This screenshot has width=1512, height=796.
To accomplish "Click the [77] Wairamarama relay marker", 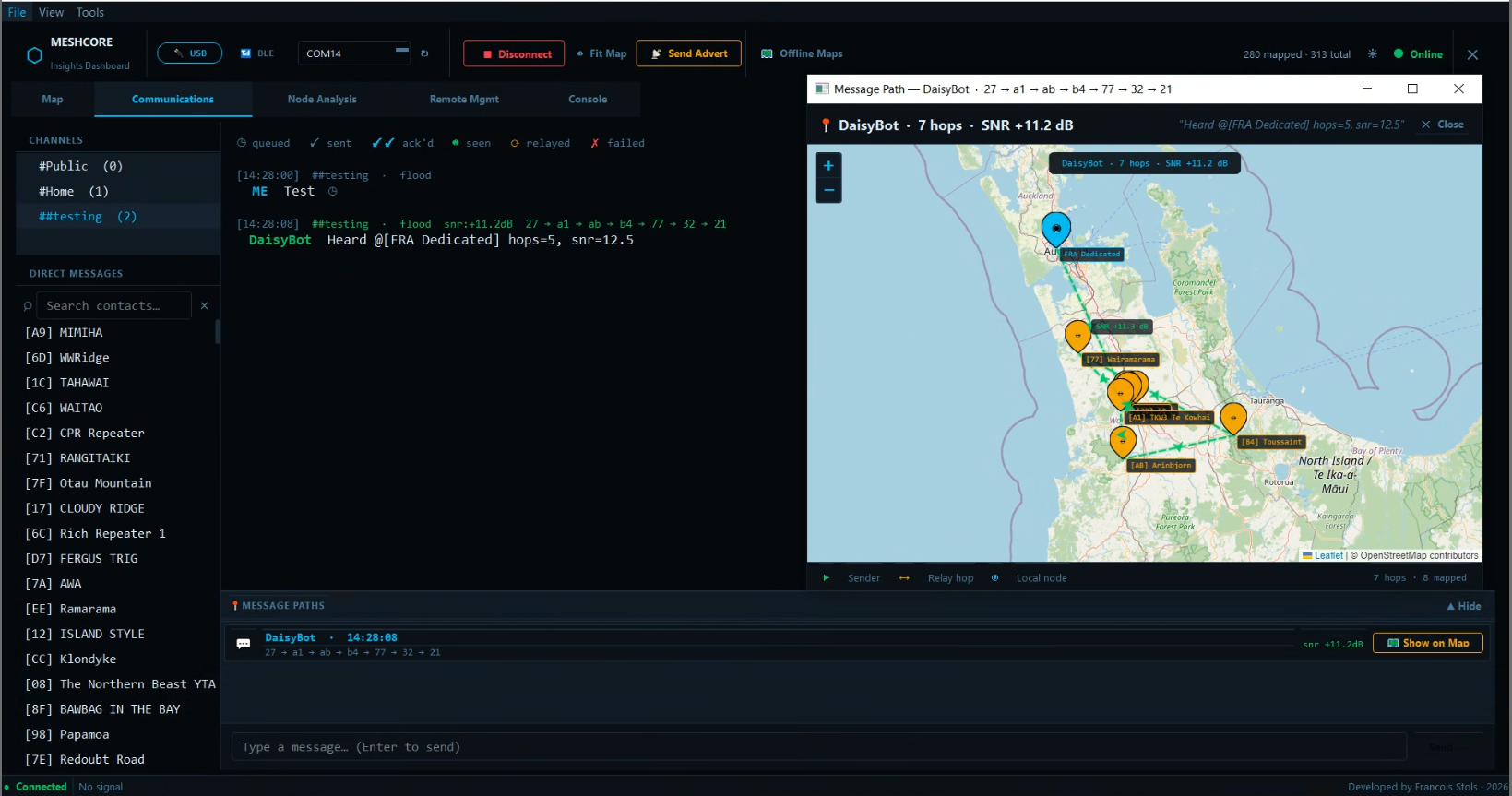I will point(1077,336).
